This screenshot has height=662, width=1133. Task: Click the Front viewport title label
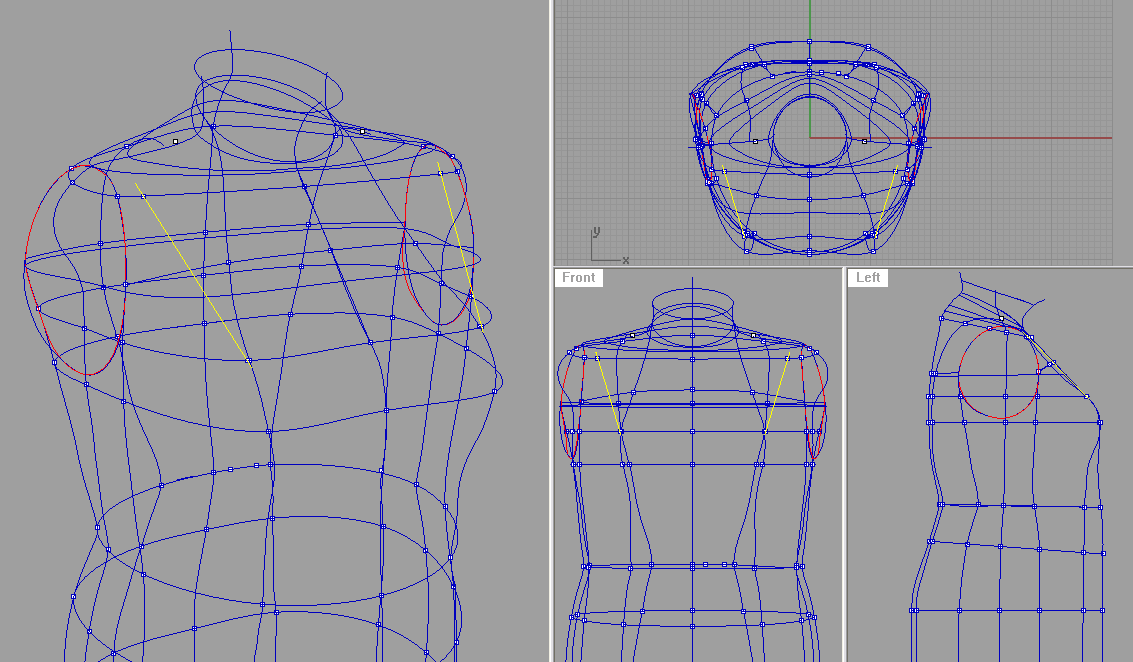coord(578,278)
